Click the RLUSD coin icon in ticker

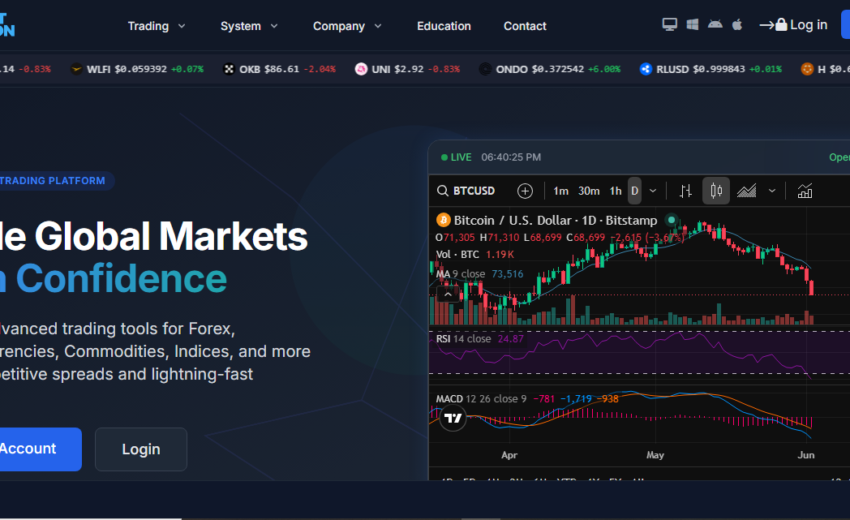point(646,69)
